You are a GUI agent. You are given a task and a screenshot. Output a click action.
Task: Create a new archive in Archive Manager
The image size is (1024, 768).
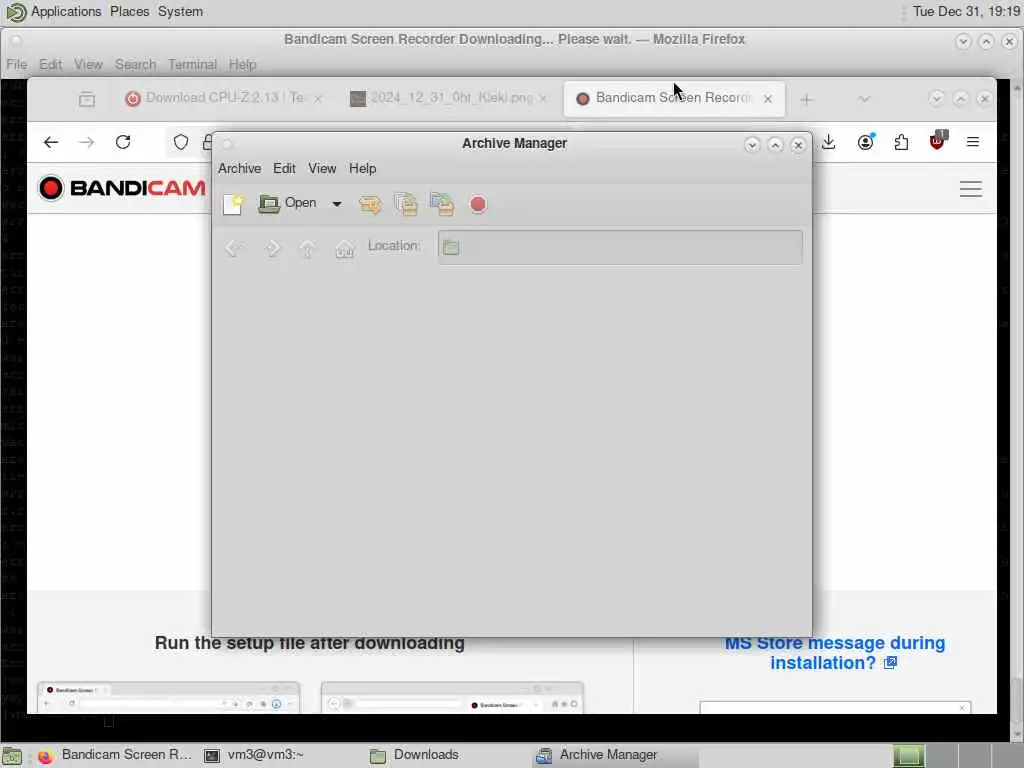tap(232, 204)
